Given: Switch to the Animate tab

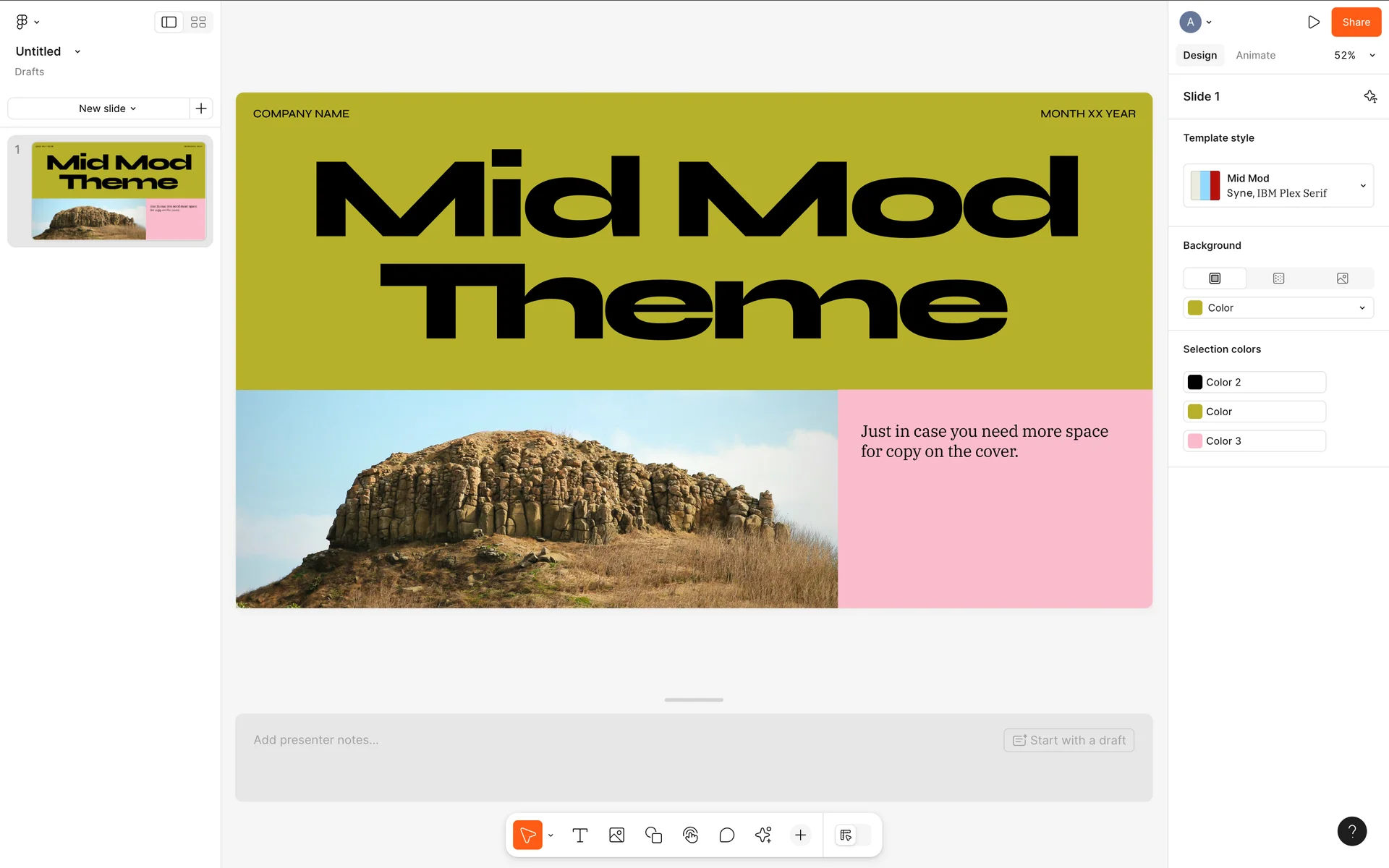Looking at the screenshot, I should pyautogui.click(x=1255, y=56).
